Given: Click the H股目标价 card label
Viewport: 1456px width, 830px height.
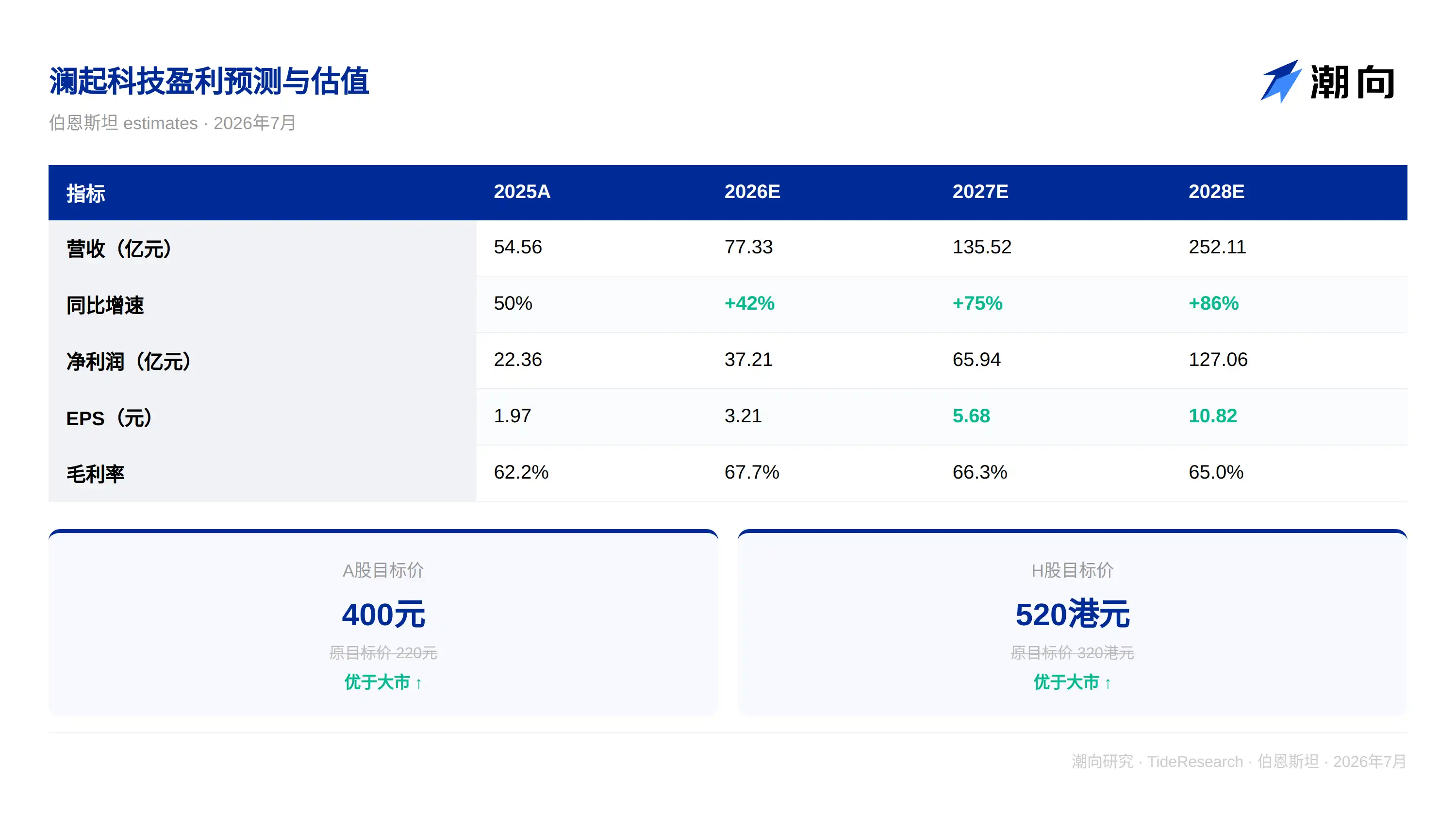Looking at the screenshot, I should pos(1072,570).
